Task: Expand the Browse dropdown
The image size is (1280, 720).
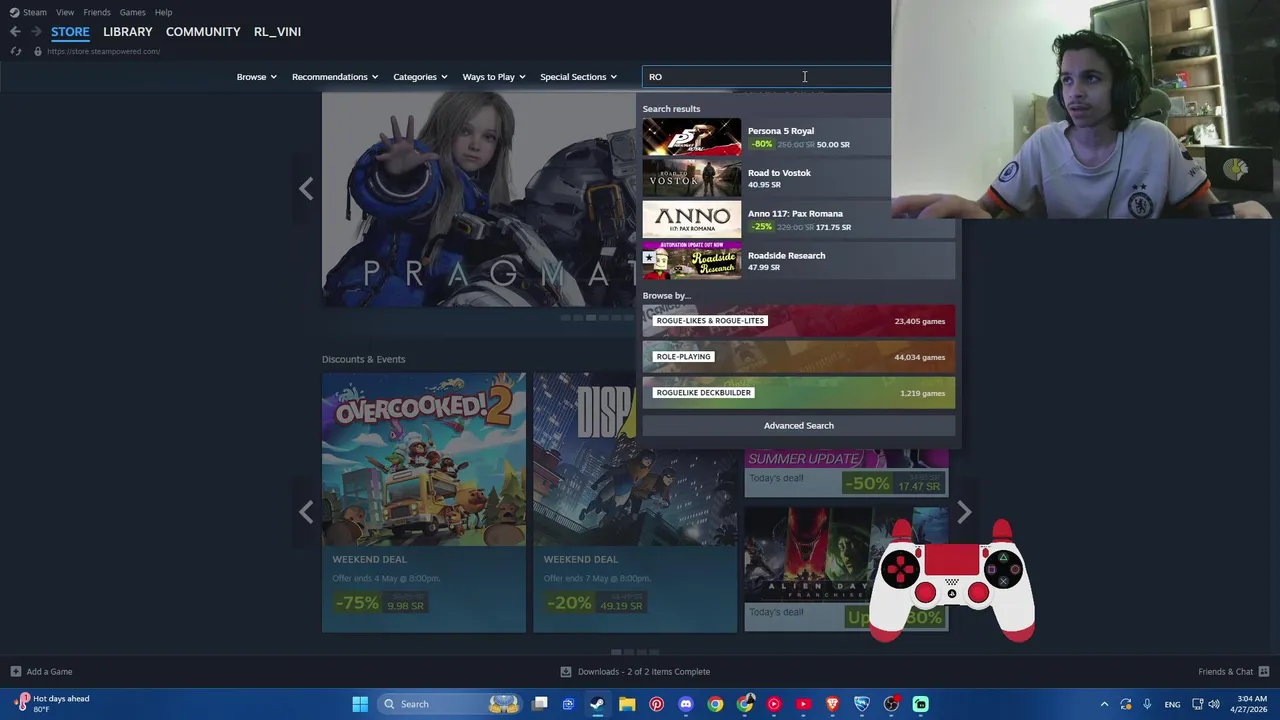Action: 256,77
